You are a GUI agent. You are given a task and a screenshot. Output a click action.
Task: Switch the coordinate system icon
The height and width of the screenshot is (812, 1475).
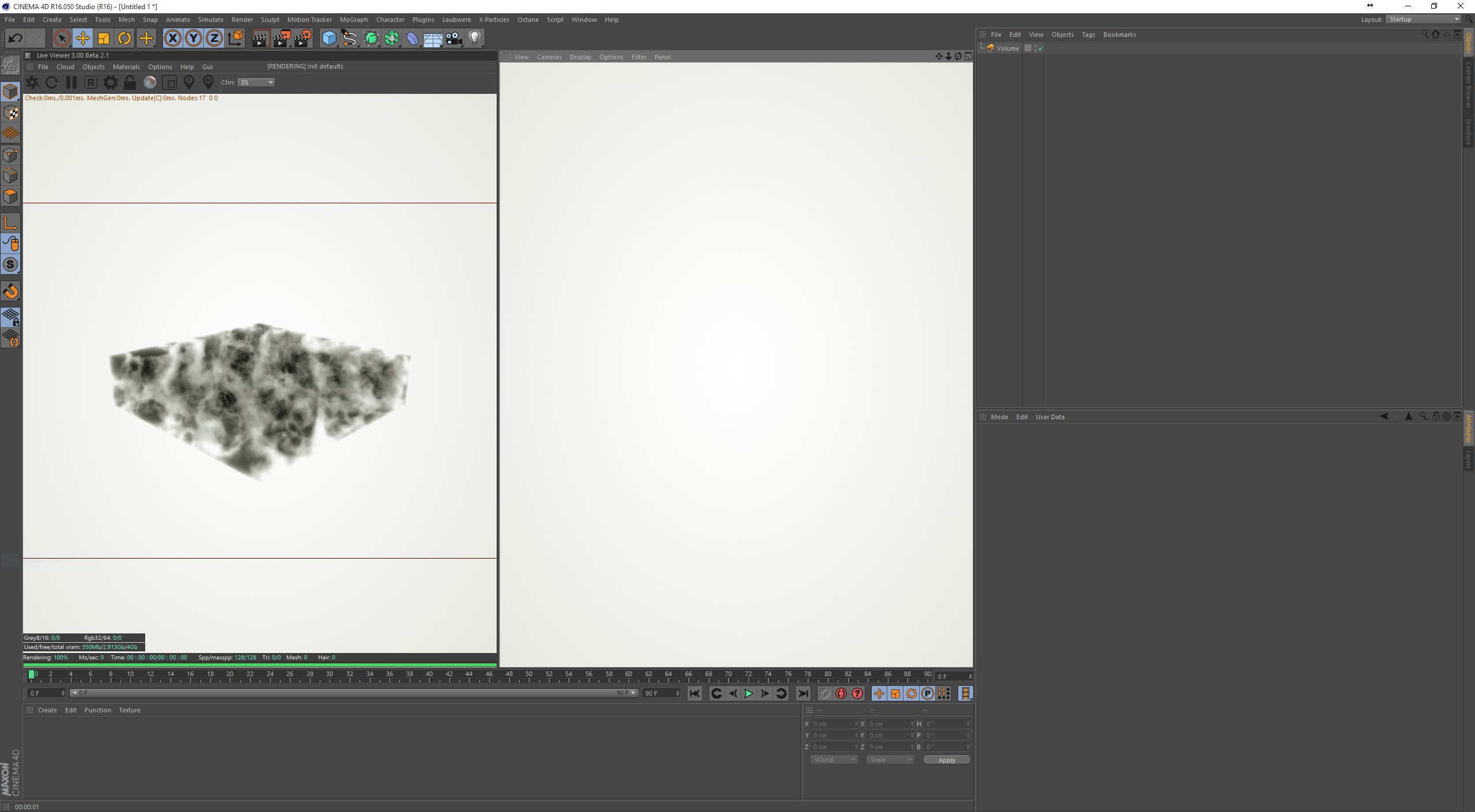[x=235, y=39]
